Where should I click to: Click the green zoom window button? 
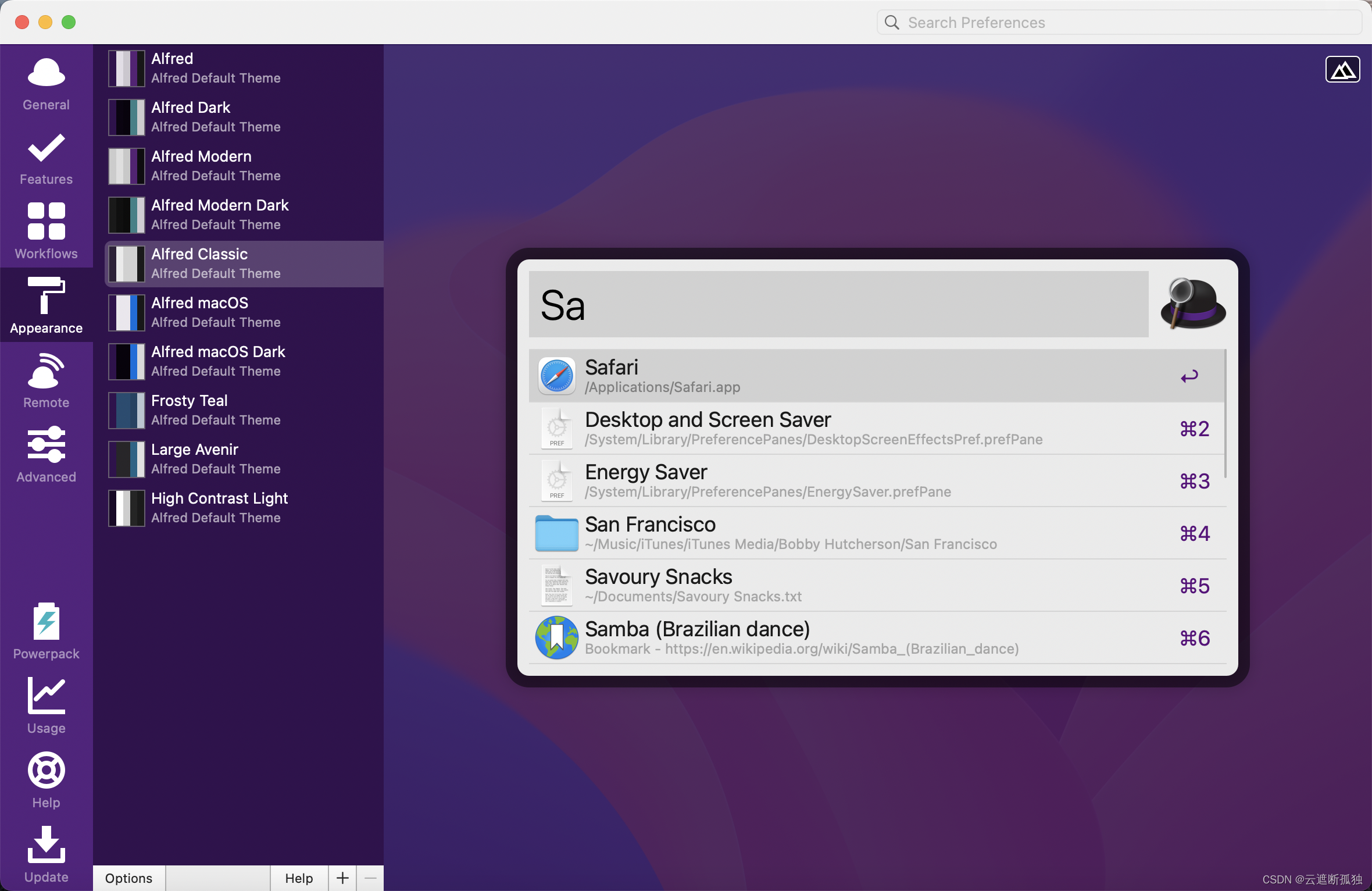click(x=69, y=22)
